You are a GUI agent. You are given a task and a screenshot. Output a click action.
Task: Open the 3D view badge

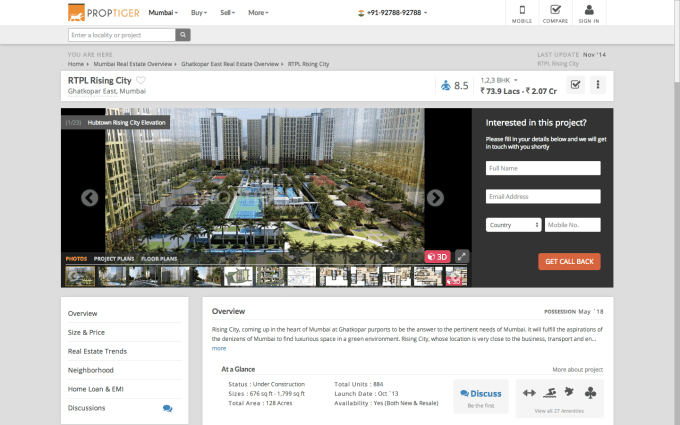[438, 257]
